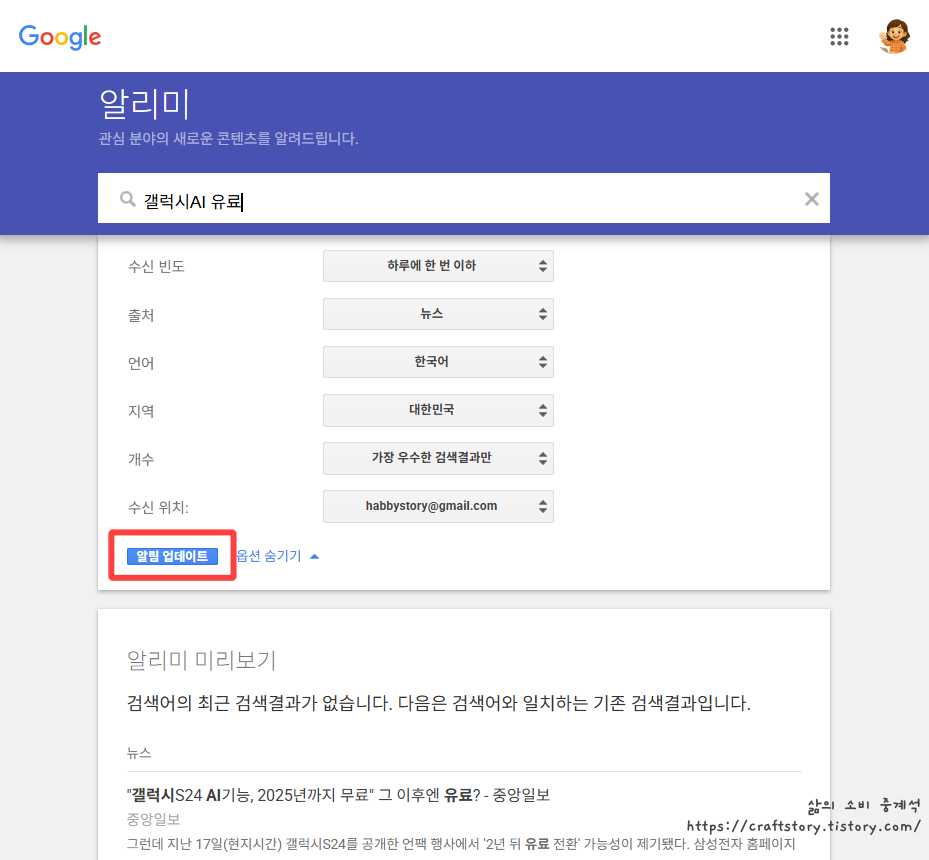
Task: Open the account profile avatar
Action: [x=895, y=36]
